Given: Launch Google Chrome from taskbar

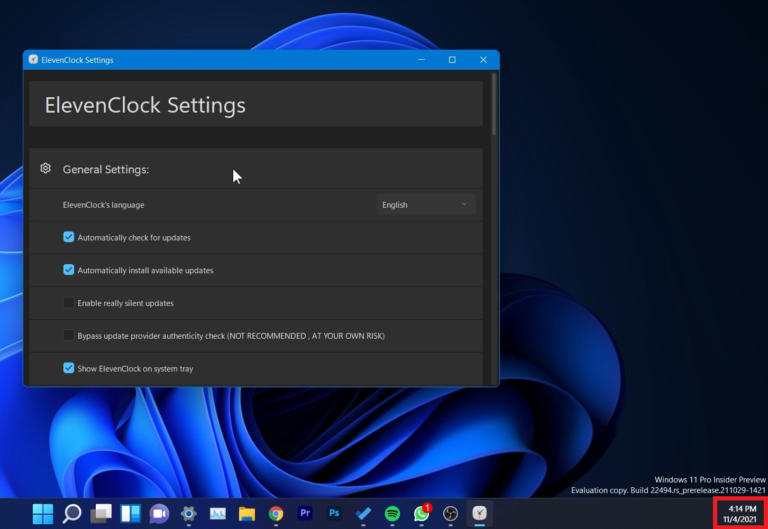Looking at the screenshot, I should [x=276, y=513].
